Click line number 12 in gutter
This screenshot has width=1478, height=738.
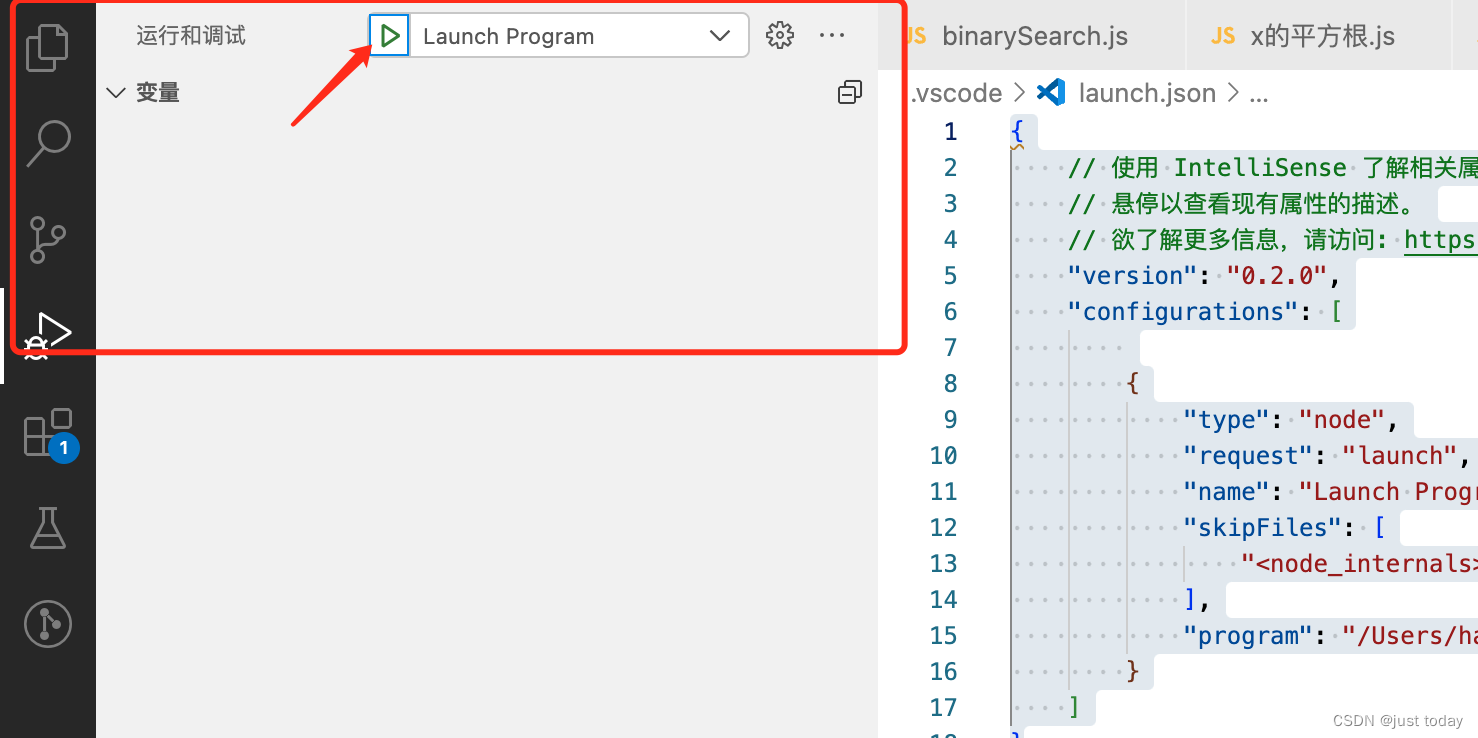click(x=943, y=528)
